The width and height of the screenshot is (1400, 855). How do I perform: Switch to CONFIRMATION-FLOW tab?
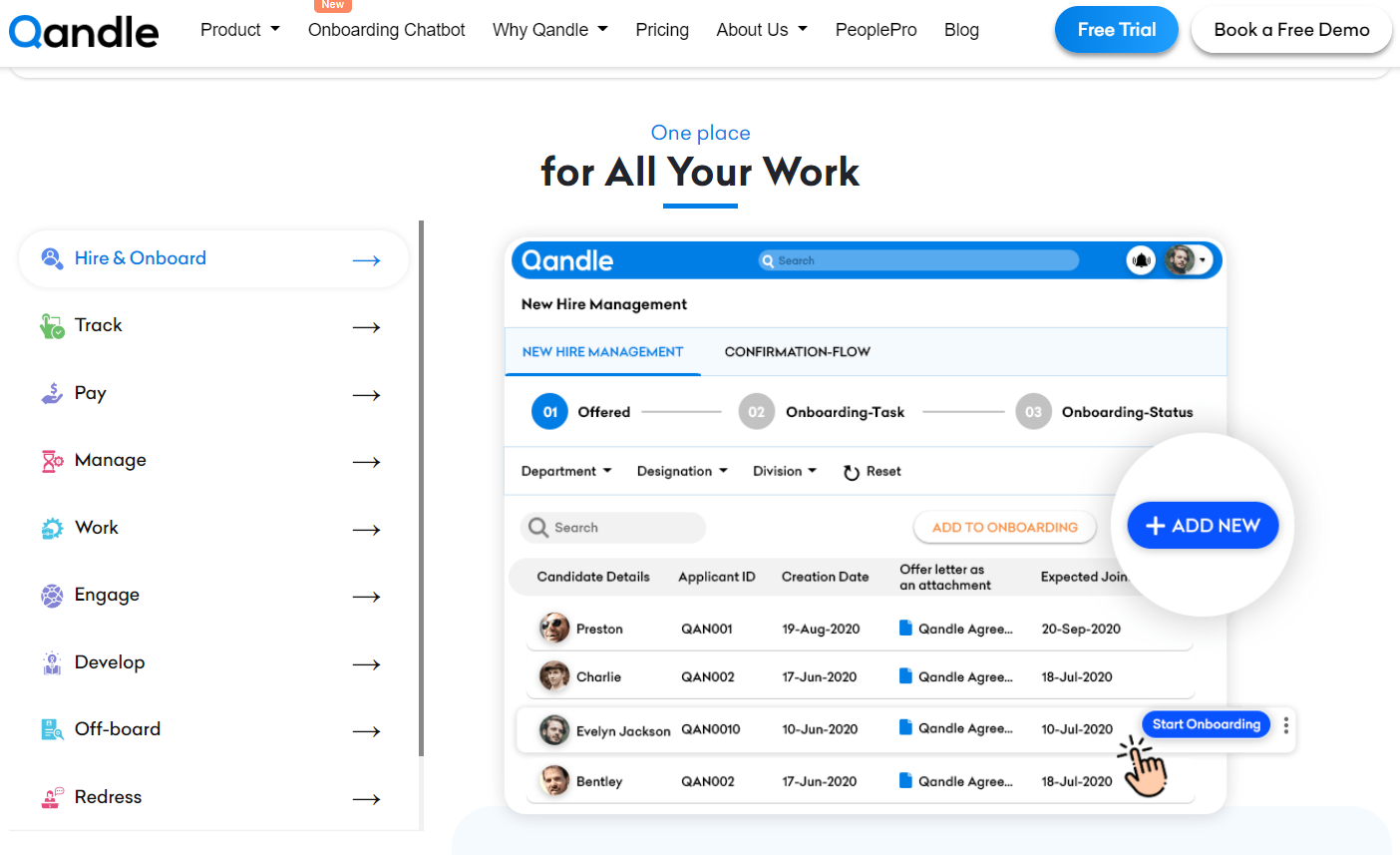(798, 352)
